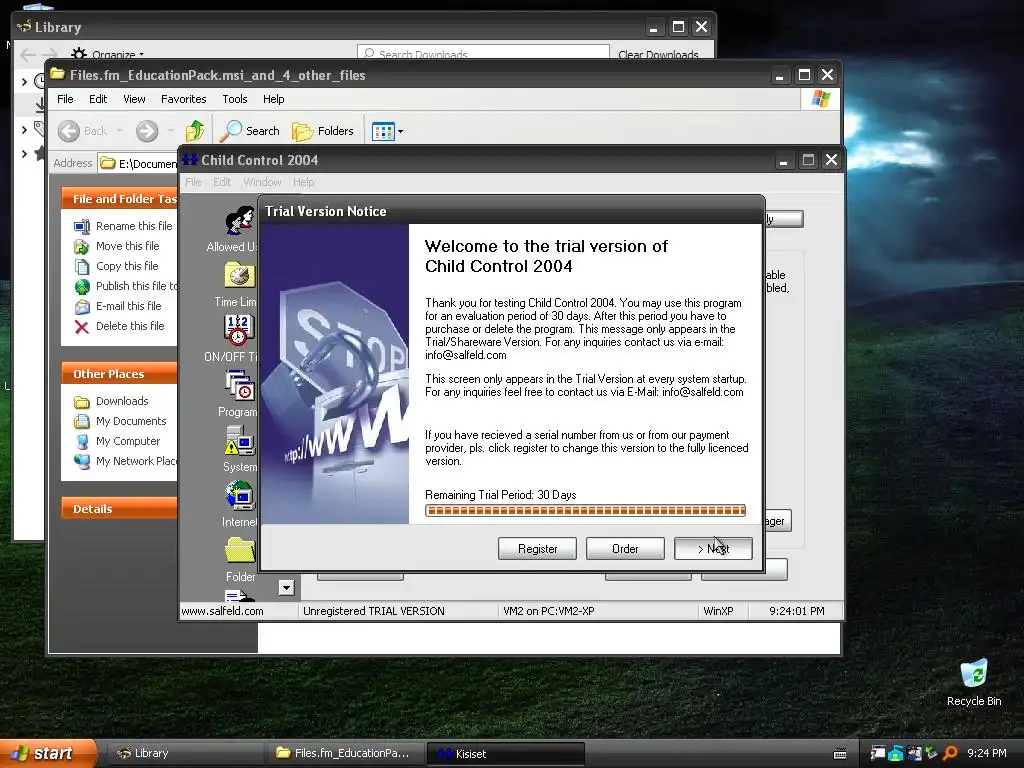Screen dimensions: 1024x768
Task: Click the Search Downloads field in Library
Action: point(483,54)
